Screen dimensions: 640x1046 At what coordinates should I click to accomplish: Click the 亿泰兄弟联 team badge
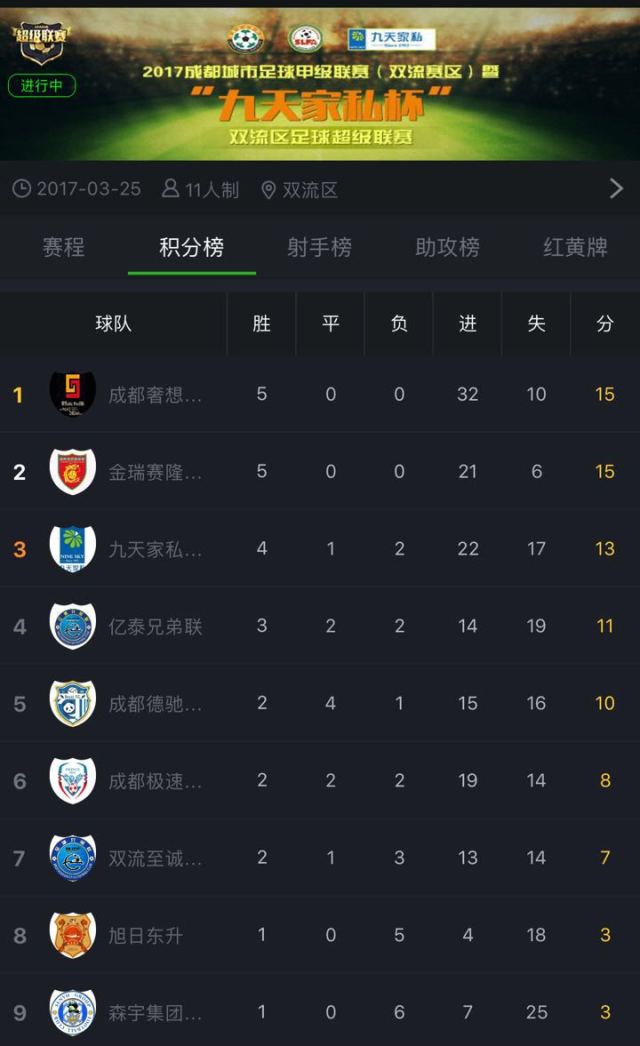point(73,626)
